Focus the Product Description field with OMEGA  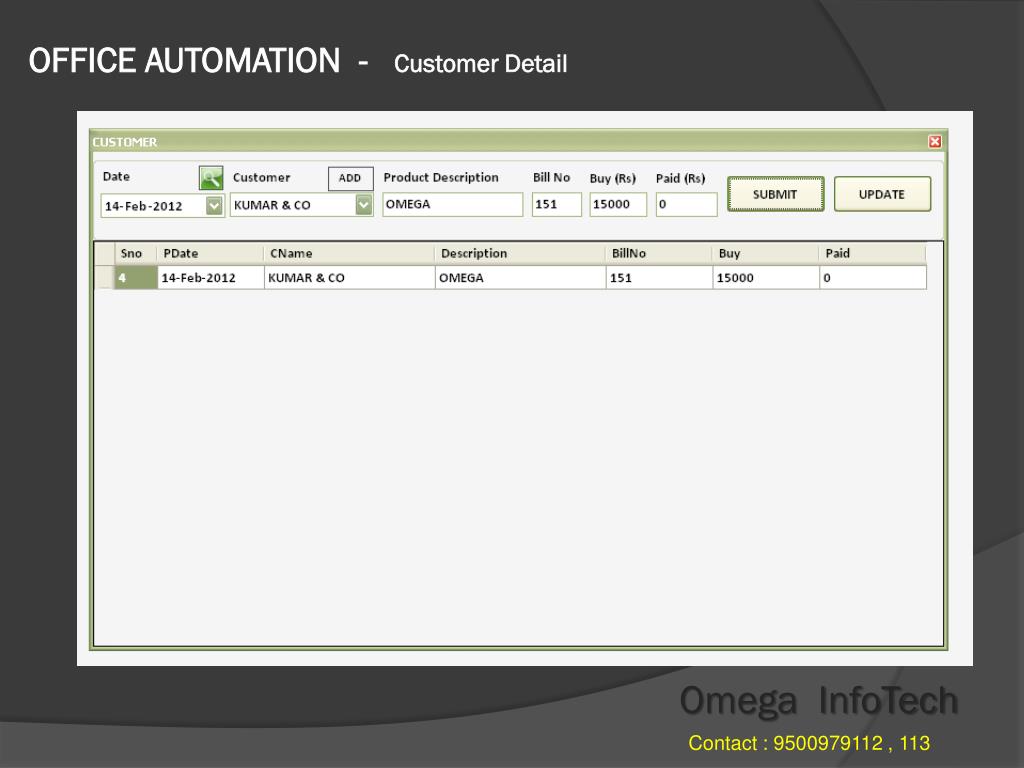pos(453,204)
